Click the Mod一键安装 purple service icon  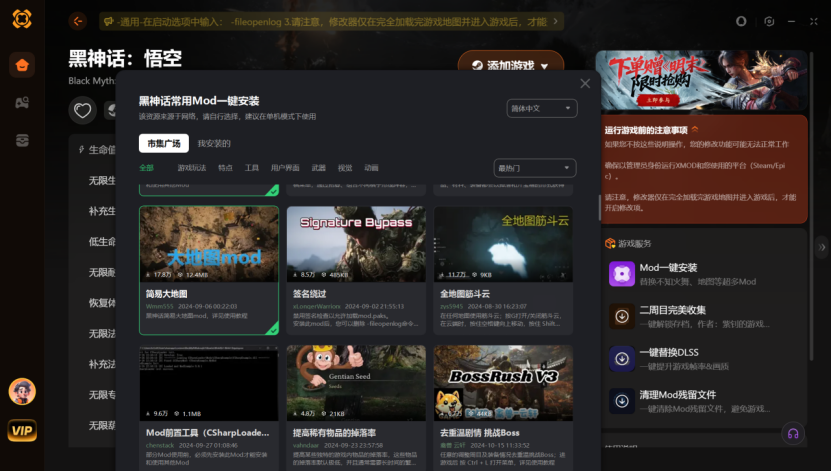(x=622, y=274)
